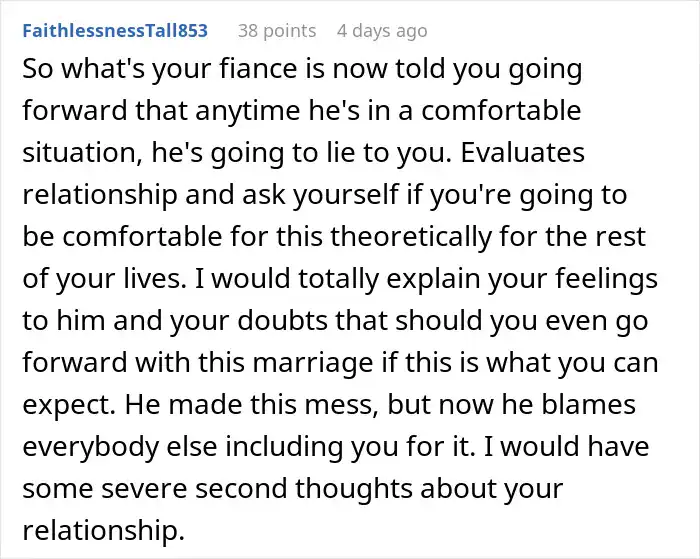
Task: Open the '4 days ago' timestamp permalink
Action: [383, 30]
